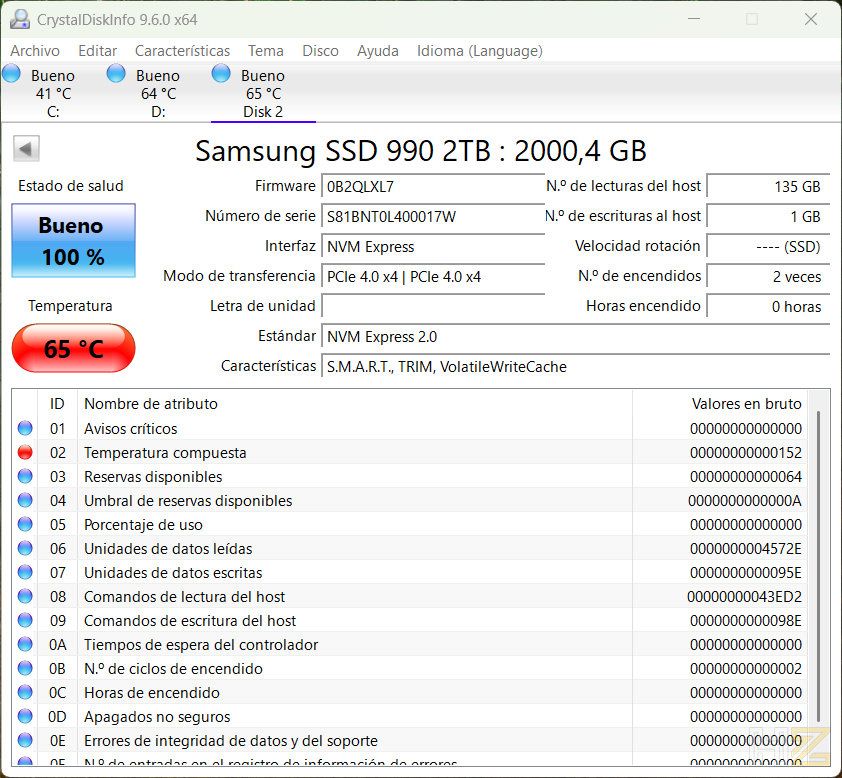The height and width of the screenshot is (778, 842).
Task: Click the status dot for Errores de integridad de datos
Action: tap(25, 740)
